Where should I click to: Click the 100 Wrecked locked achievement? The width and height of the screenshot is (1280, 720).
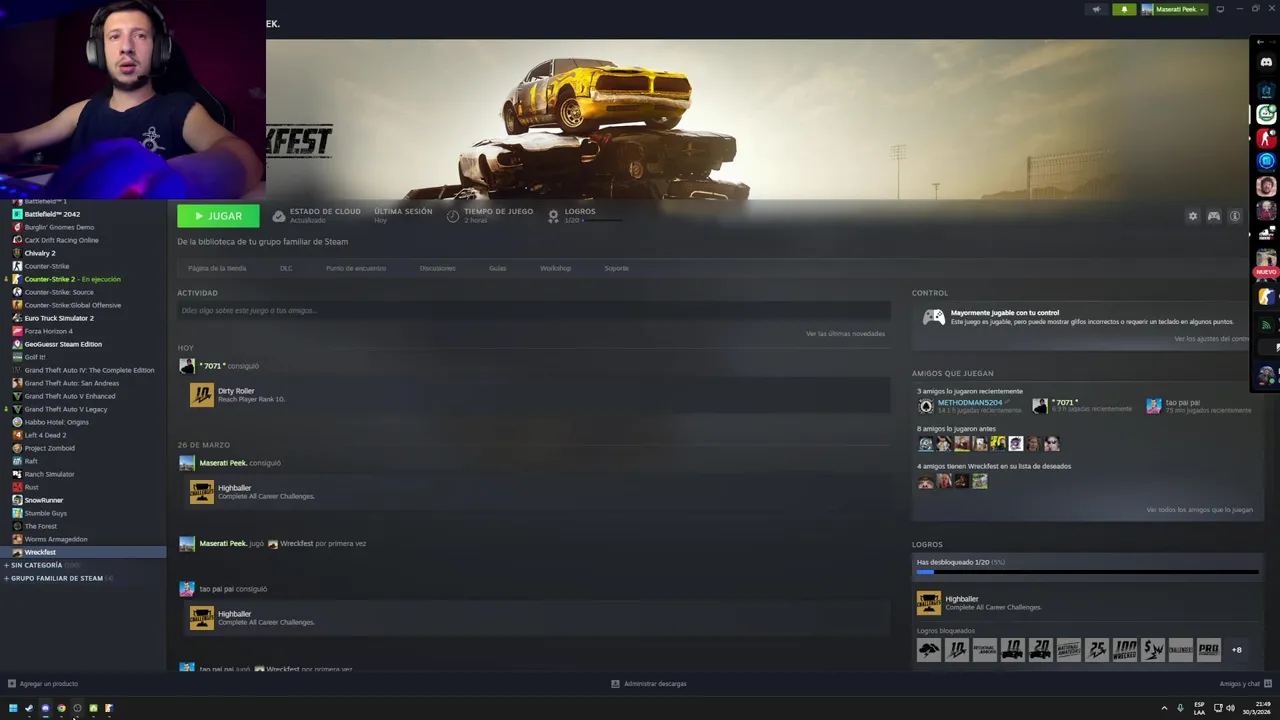(1124, 650)
